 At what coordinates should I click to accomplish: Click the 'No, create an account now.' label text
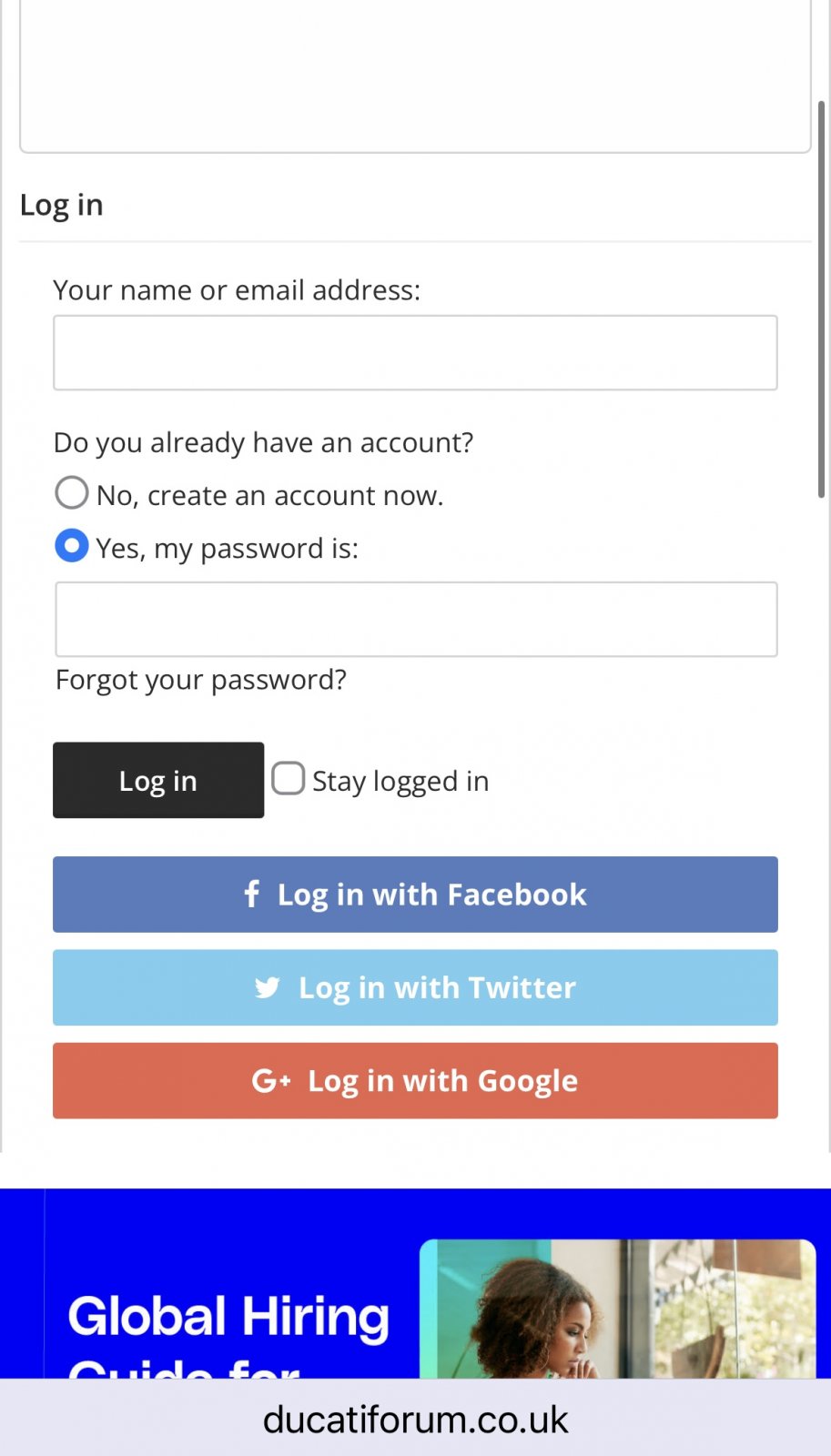[269, 495]
